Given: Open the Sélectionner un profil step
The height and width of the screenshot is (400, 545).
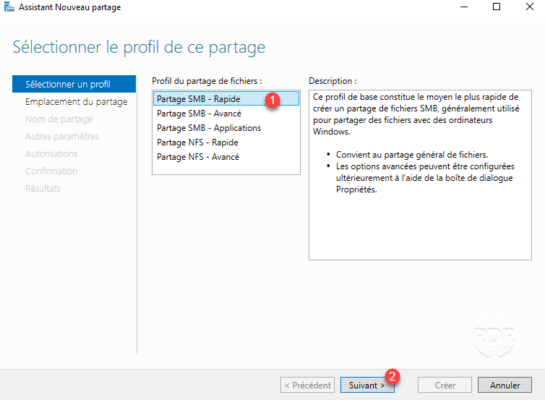Looking at the screenshot, I should (74, 84).
